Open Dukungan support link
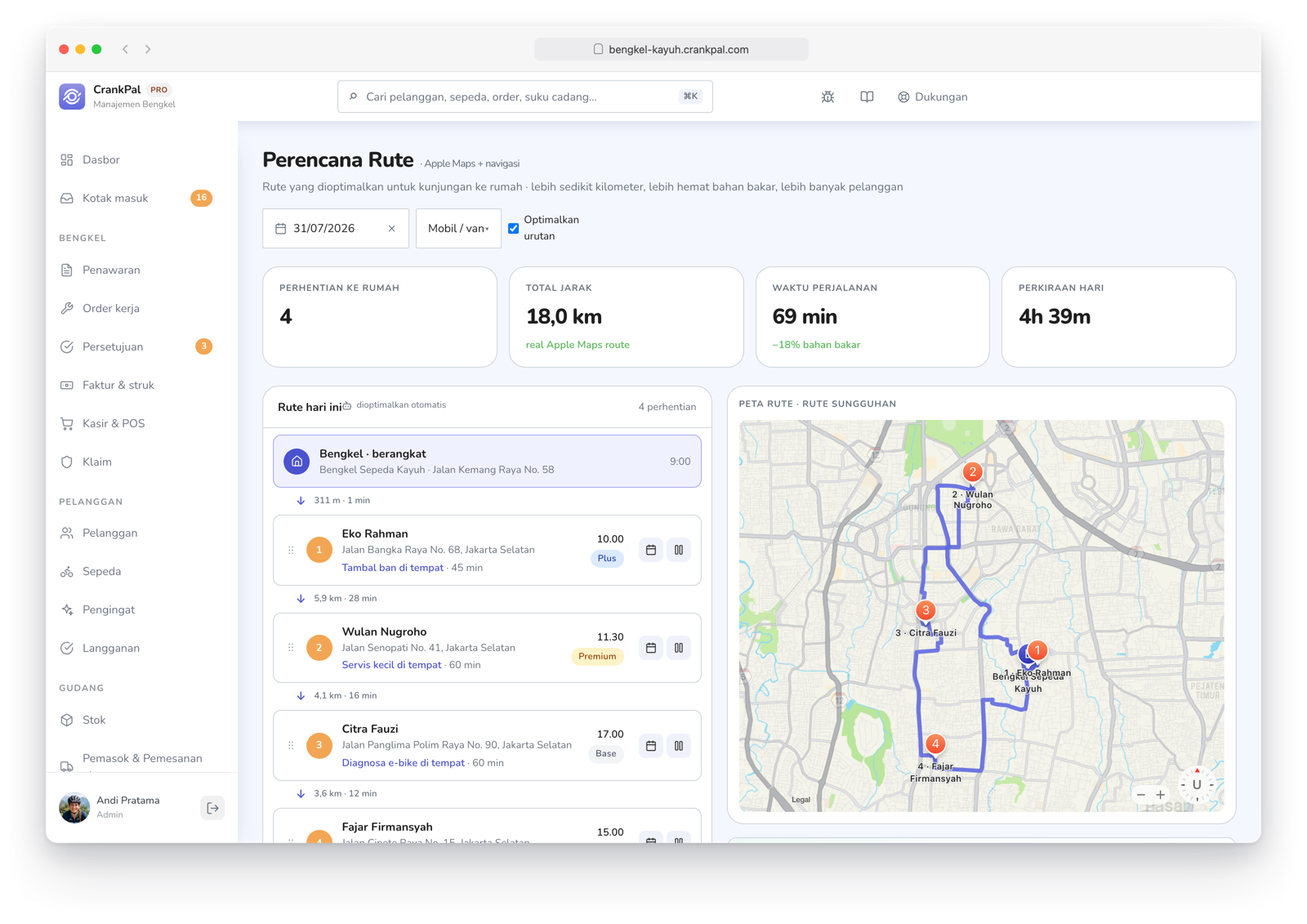Screen dimensions: 1307x924 click(932, 96)
